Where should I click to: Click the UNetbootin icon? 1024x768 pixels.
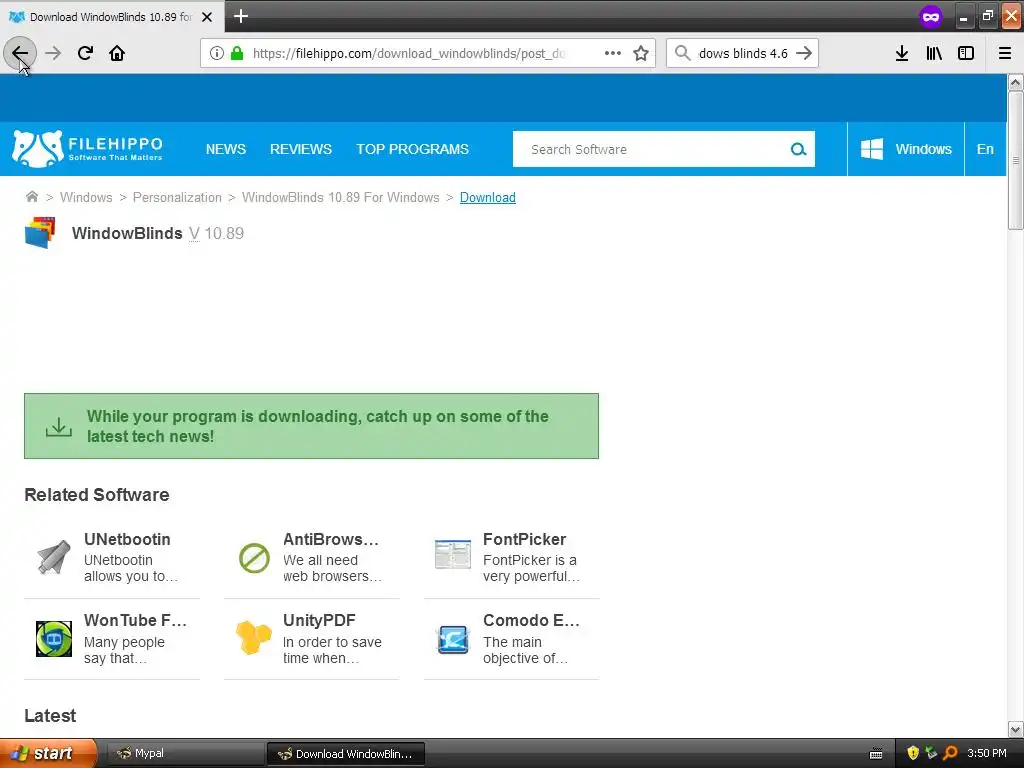(54, 557)
